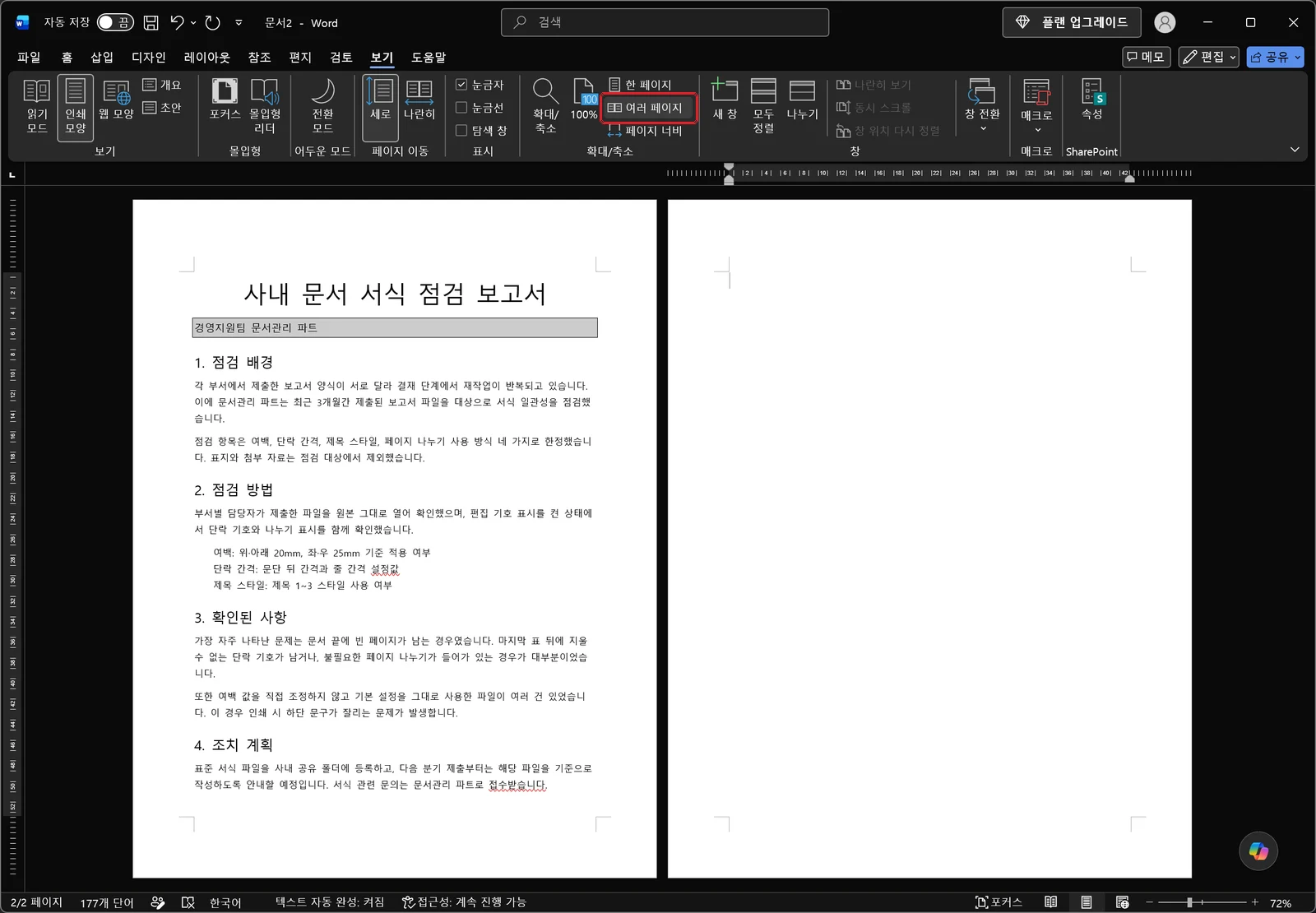Open the File tab (파일)
This screenshot has width=1316, height=913.
pos(29,57)
